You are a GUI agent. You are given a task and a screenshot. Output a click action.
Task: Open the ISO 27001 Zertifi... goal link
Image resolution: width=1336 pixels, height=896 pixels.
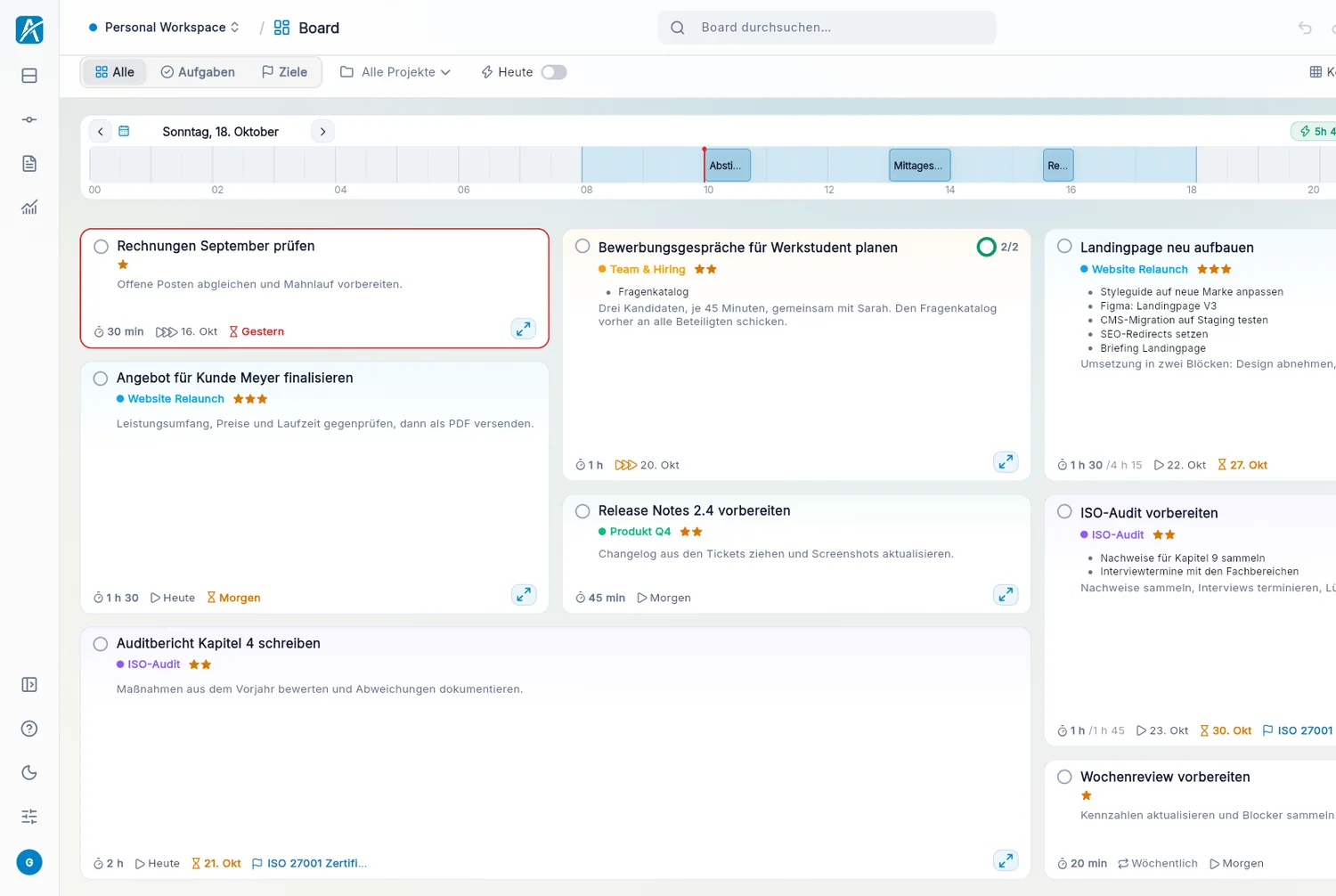pyautogui.click(x=310, y=863)
